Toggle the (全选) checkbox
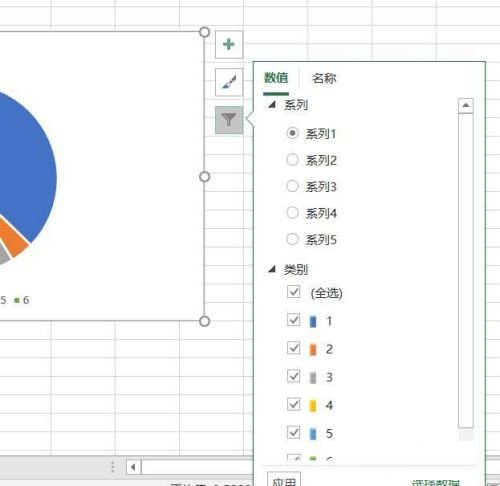Screen dimensions: 500x486 294,291
